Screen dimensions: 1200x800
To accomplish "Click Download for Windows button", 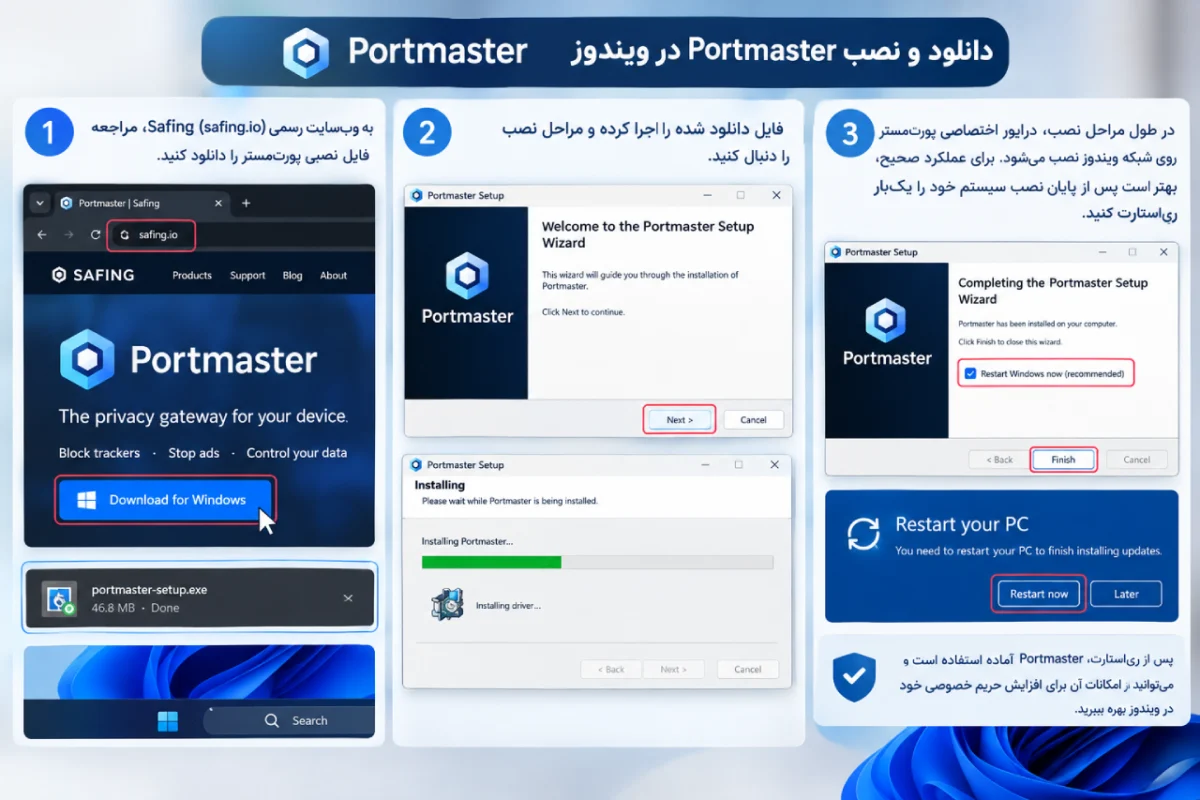I will coord(165,500).
